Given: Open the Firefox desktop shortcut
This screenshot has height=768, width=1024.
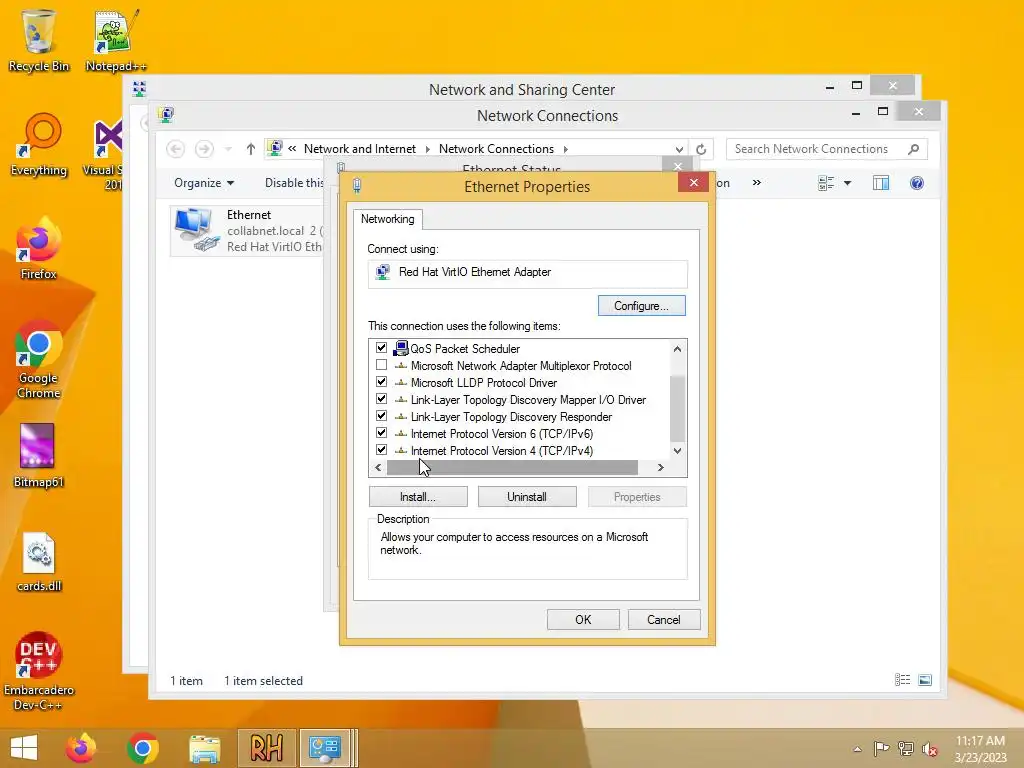Looking at the screenshot, I should [x=38, y=249].
